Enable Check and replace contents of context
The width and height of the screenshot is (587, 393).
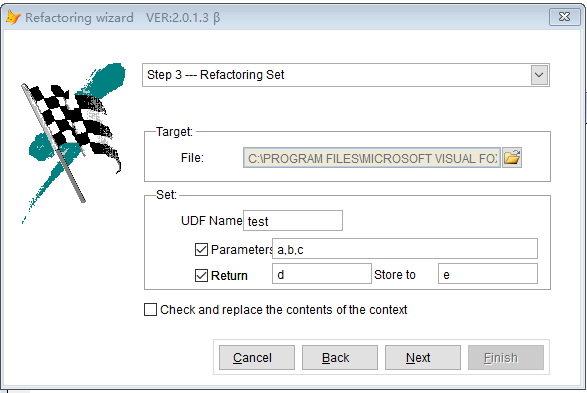(x=150, y=310)
